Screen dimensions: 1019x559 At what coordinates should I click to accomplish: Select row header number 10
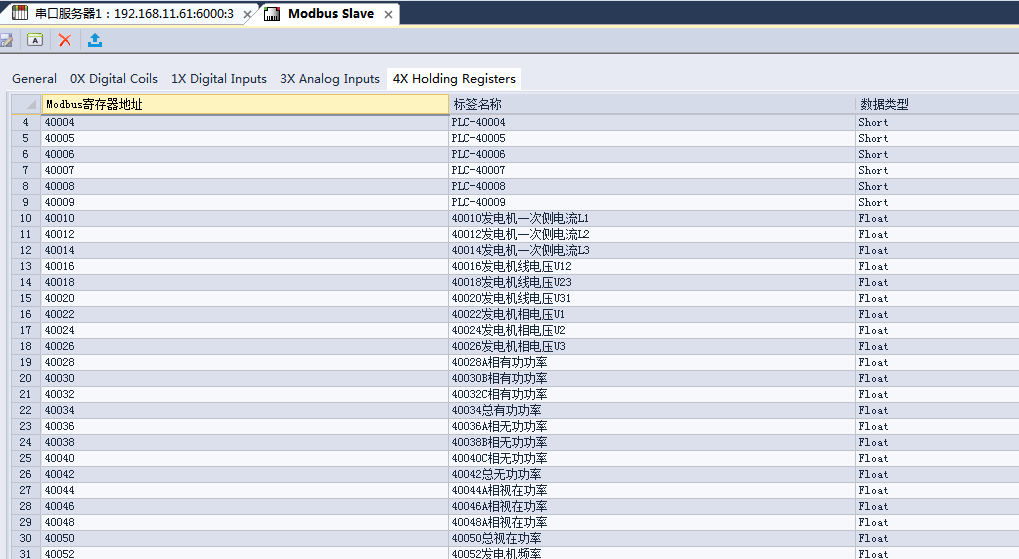pos(26,218)
